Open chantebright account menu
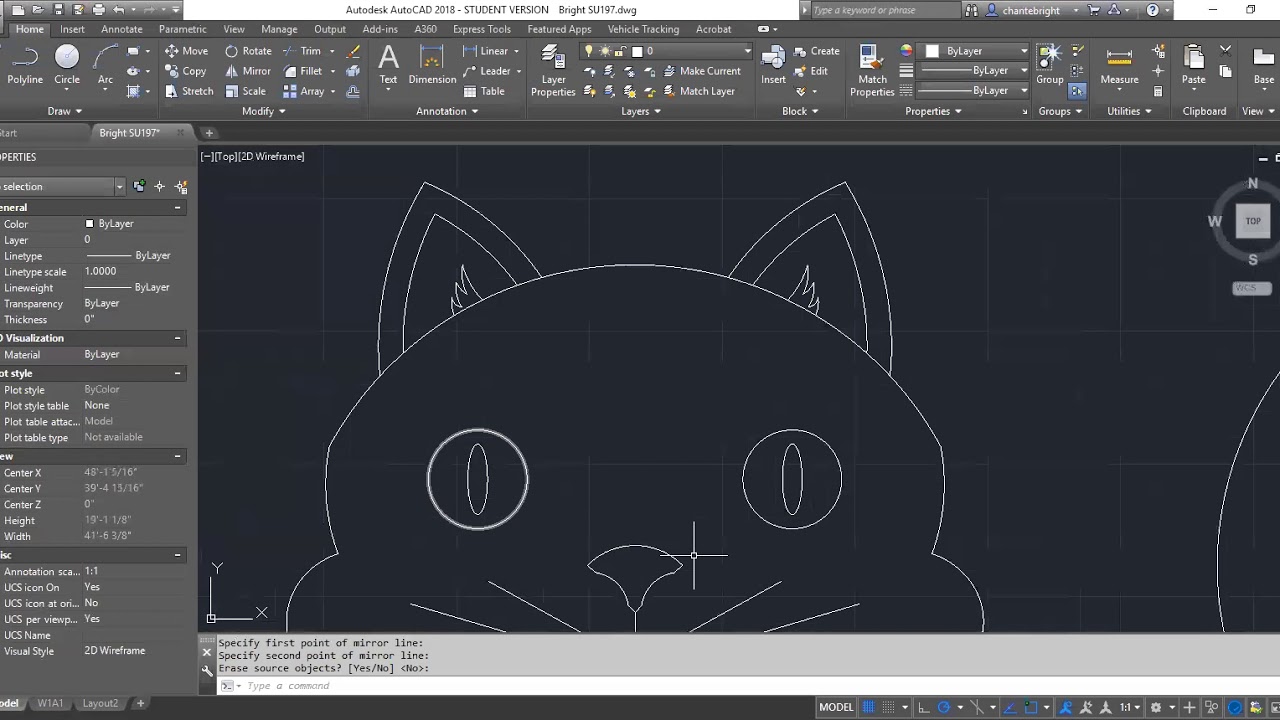Viewport: 1280px width, 720px height. pyautogui.click(x=1033, y=10)
